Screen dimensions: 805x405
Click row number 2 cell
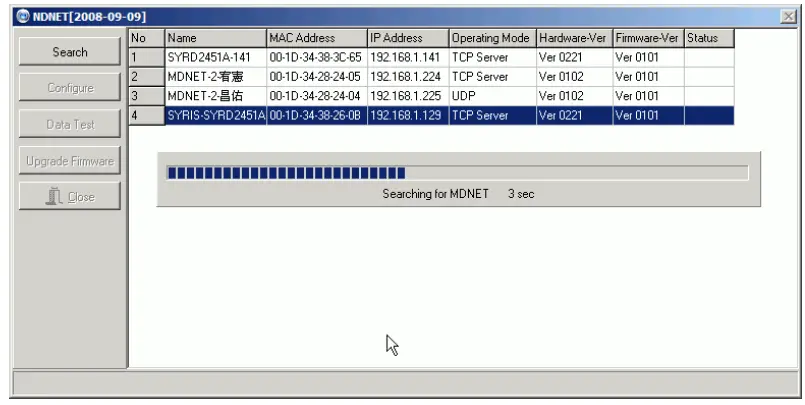pyautogui.click(x=147, y=77)
